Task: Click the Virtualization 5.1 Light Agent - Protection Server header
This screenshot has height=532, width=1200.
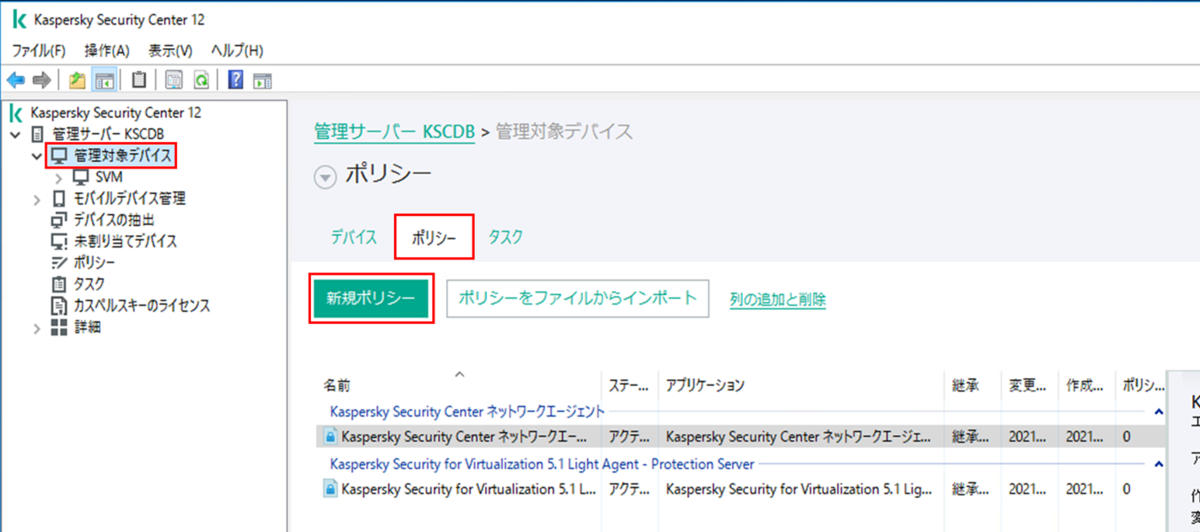Action: pos(542,464)
